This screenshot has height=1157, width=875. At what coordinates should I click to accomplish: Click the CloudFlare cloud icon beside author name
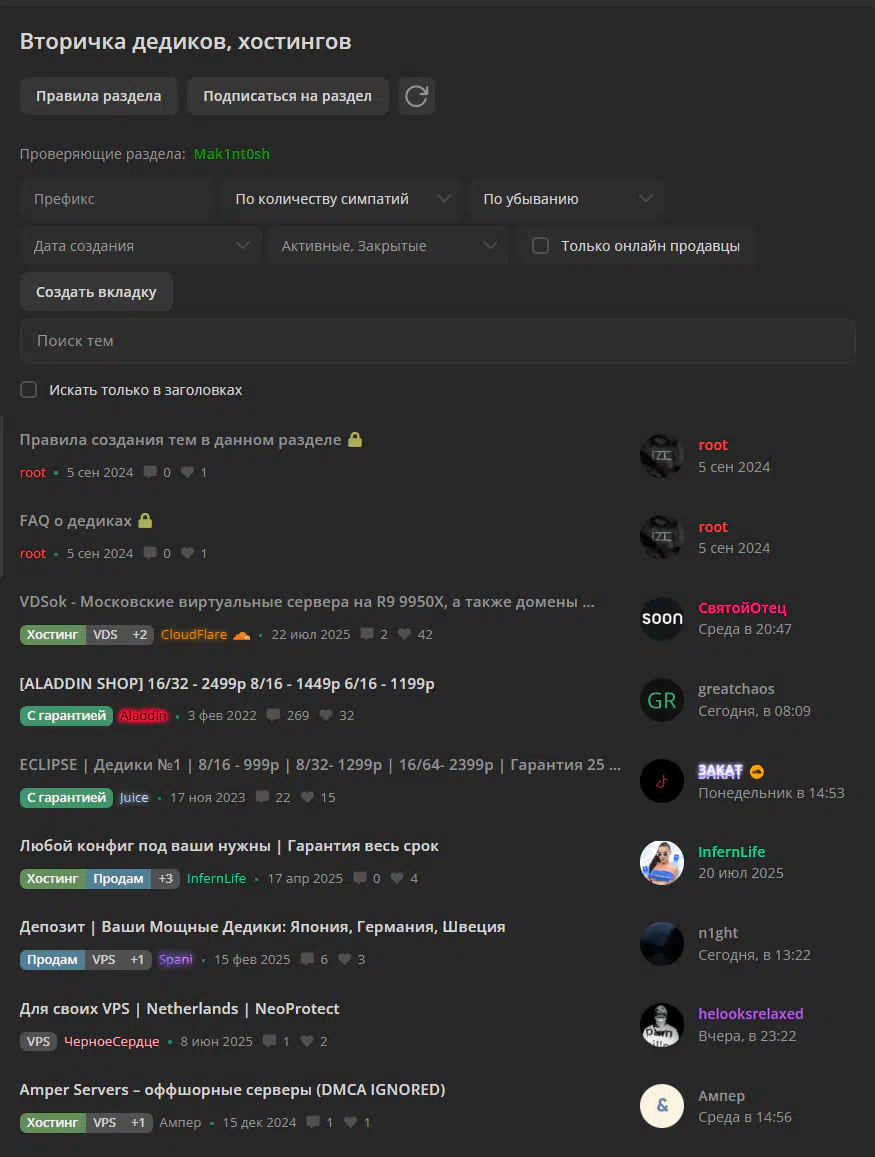pos(242,635)
